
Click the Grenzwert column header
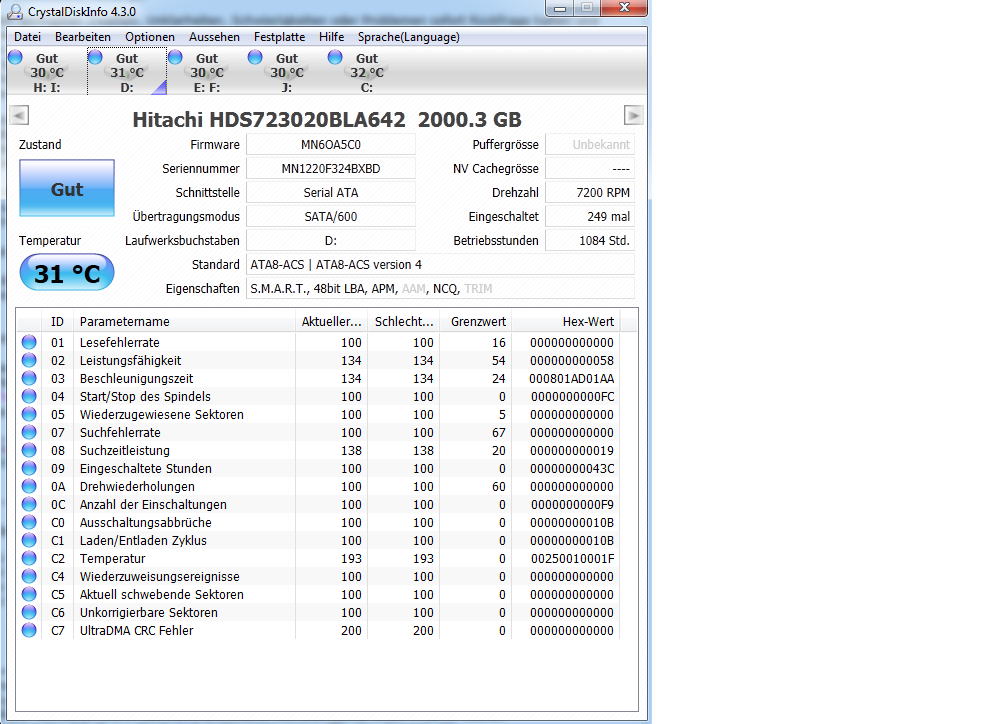pos(476,321)
